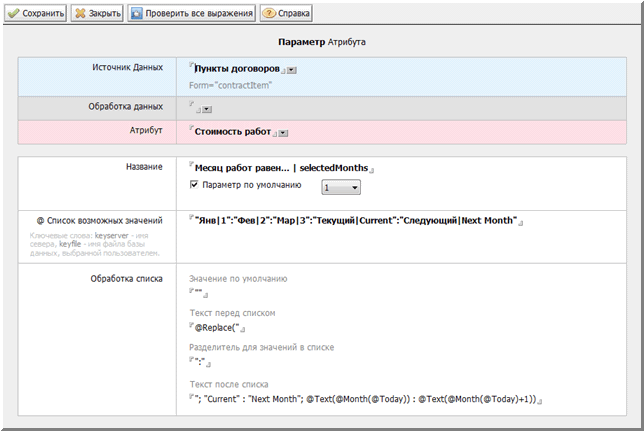Click the Текст перед списком caption
Screen dimensions: 644x431
click(232, 313)
